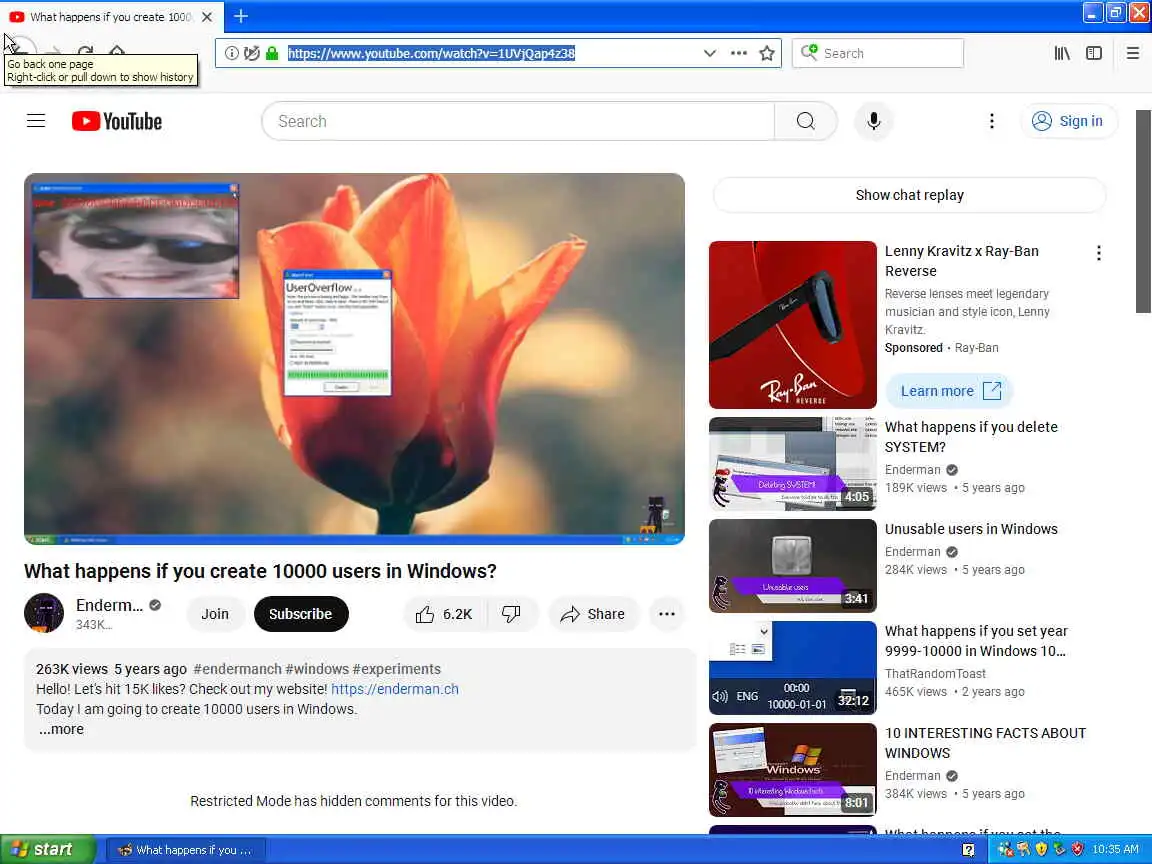This screenshot has width=1152, height=864.
Task: Click Learn more on Ray-Ban ad
Action: (x=949, y=391)
